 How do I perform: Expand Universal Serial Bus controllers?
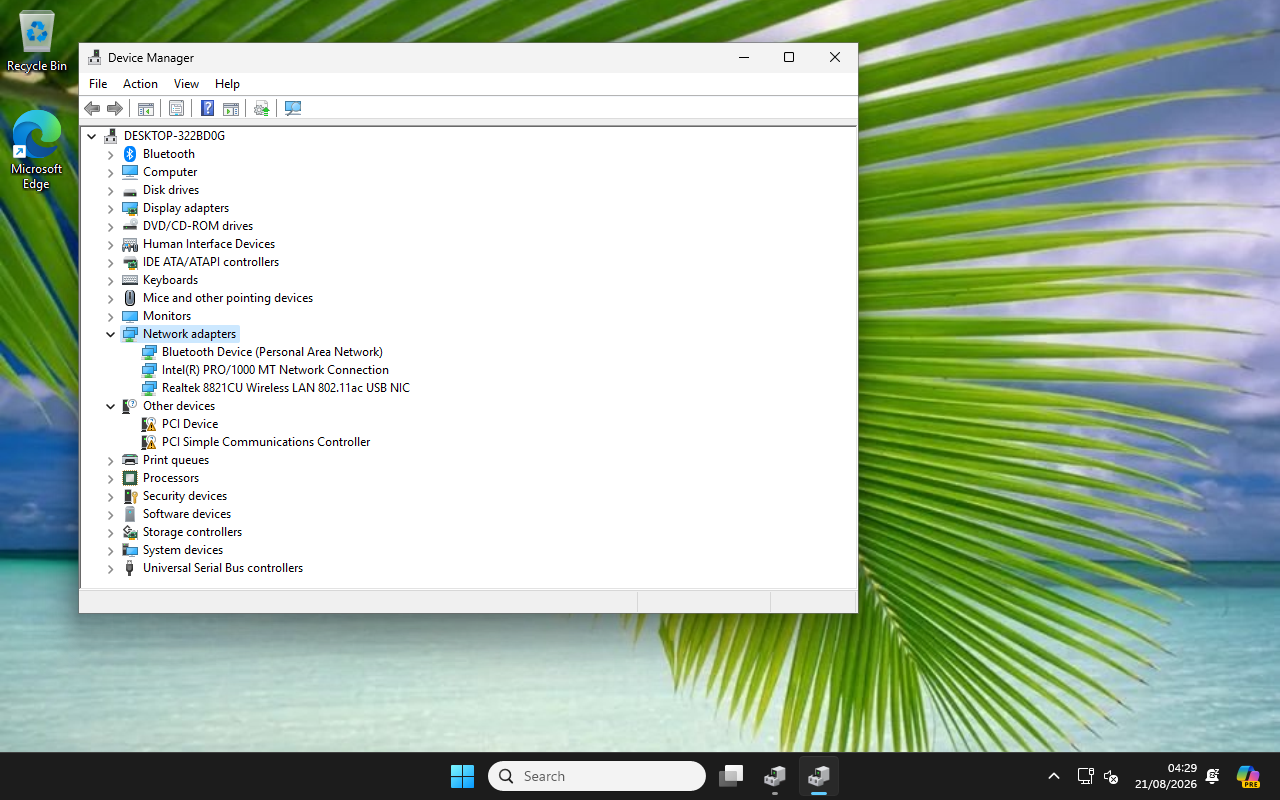coord(111,569)
